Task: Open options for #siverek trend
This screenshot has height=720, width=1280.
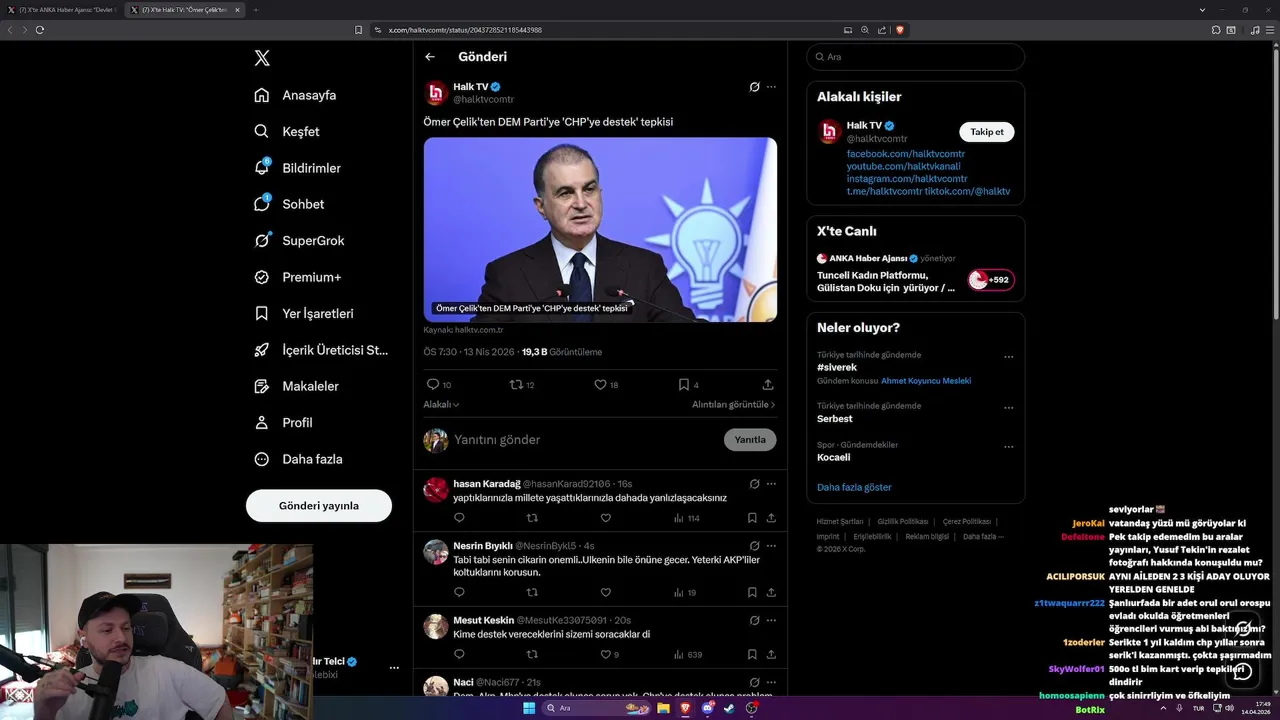Action: [1008, 357]
